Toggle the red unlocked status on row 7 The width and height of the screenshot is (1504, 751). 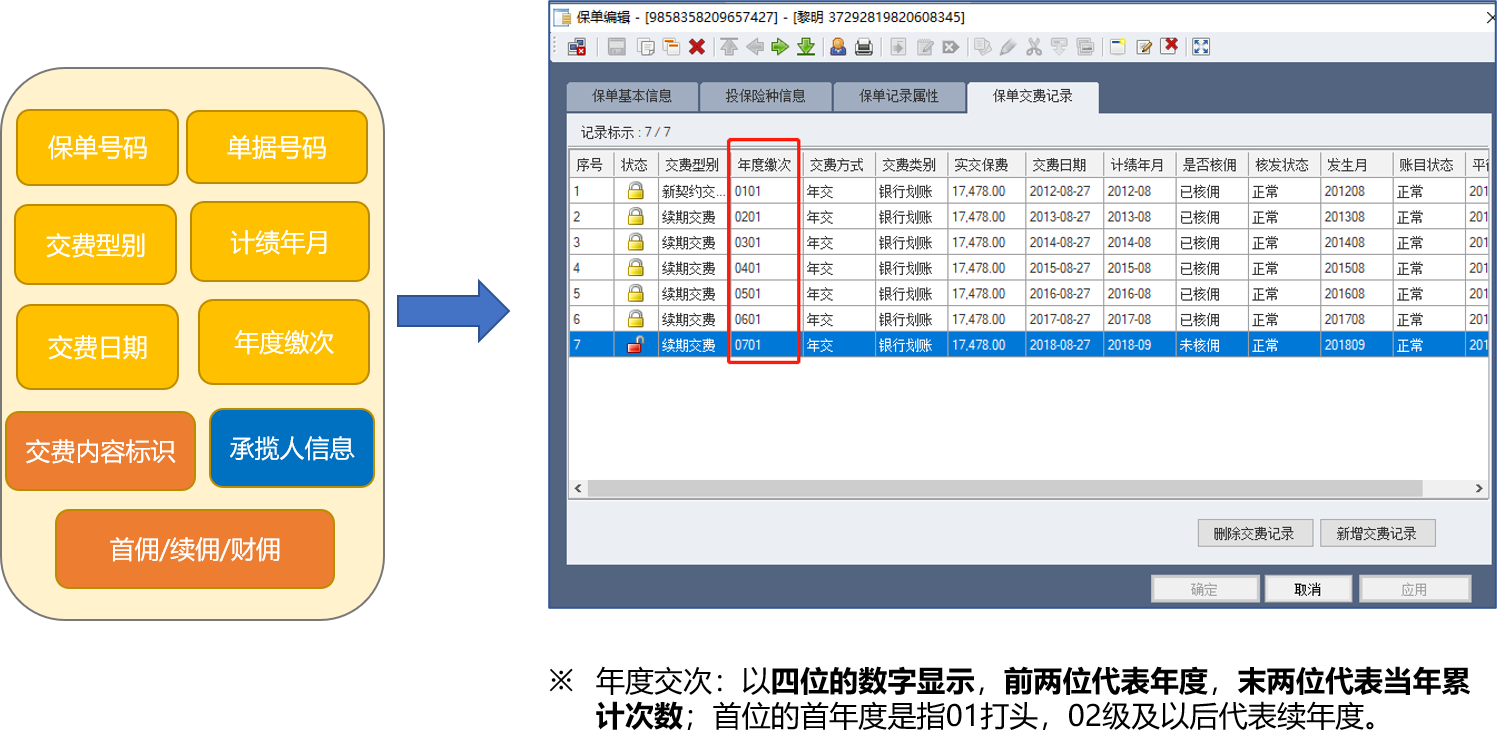point(635,345)
